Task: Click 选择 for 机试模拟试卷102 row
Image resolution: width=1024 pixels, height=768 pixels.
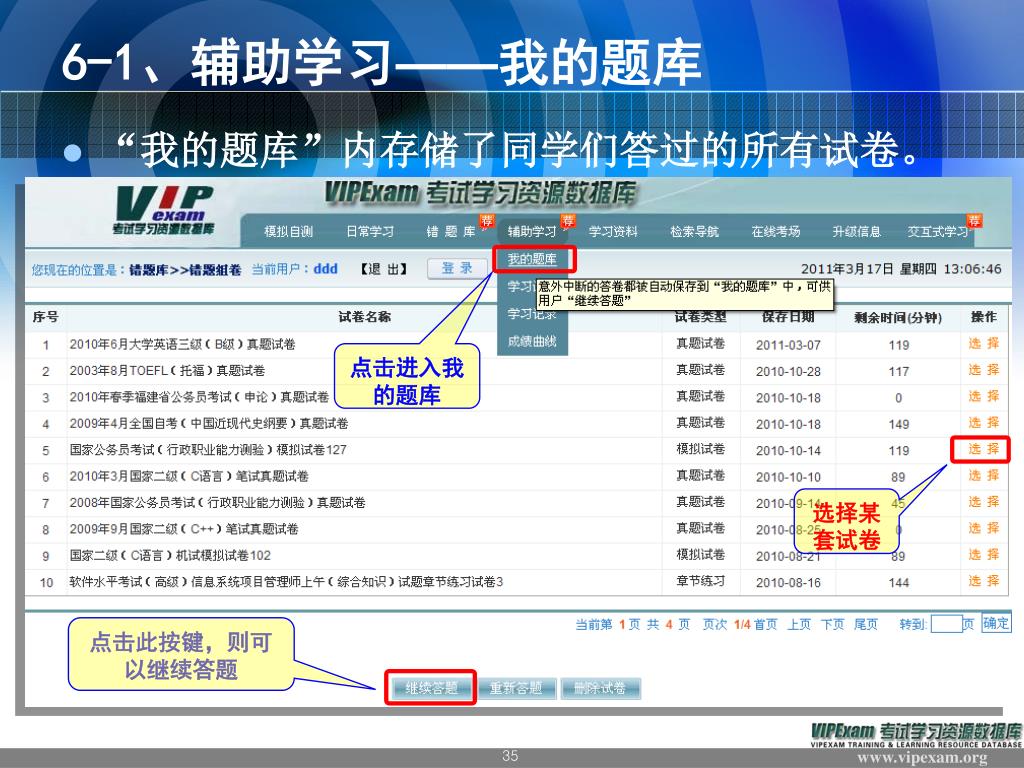Action: (984, 554)
